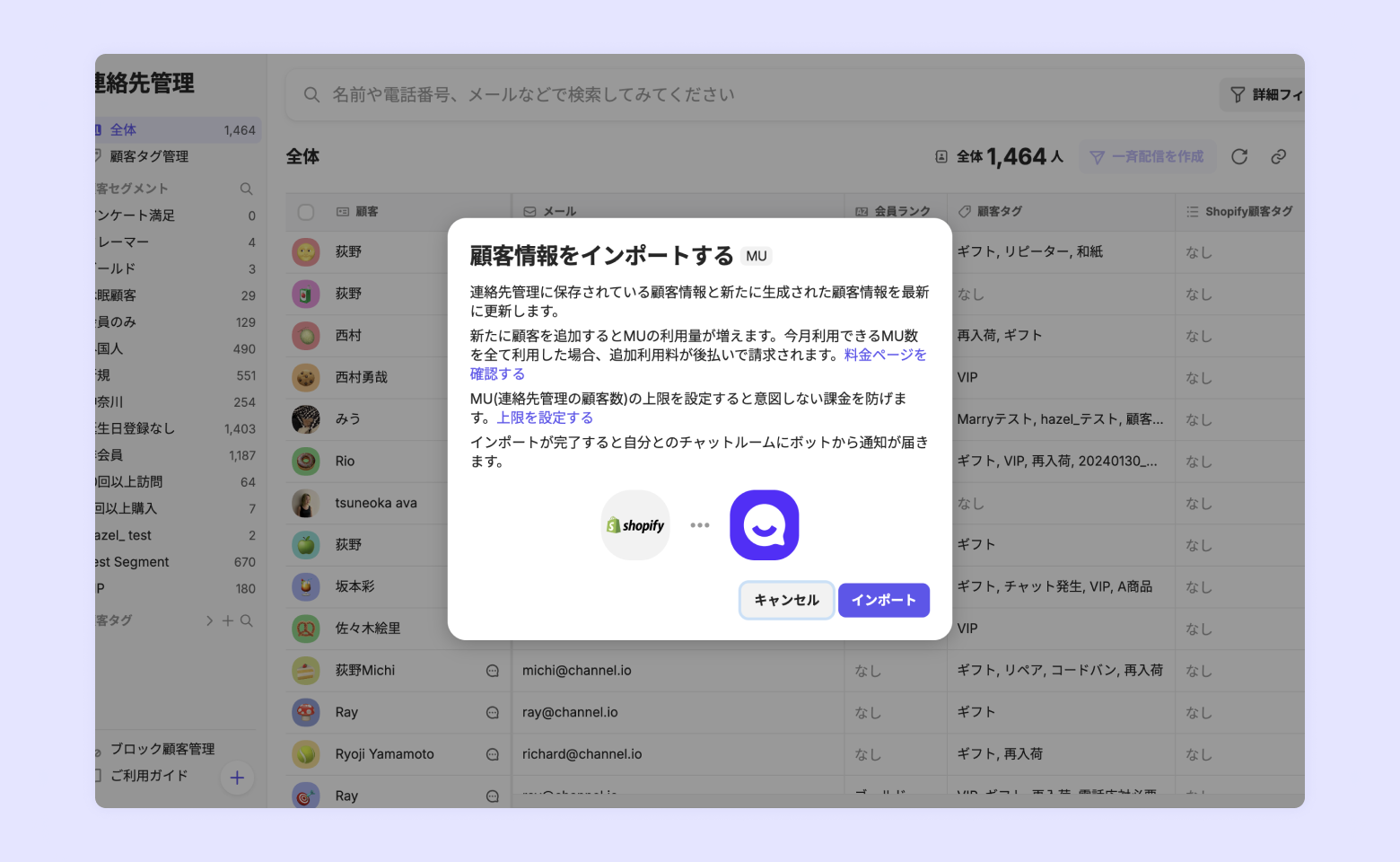Open ご利用ガイド in the sidebar
The image size is (1400, 862).
click(149, 776)
